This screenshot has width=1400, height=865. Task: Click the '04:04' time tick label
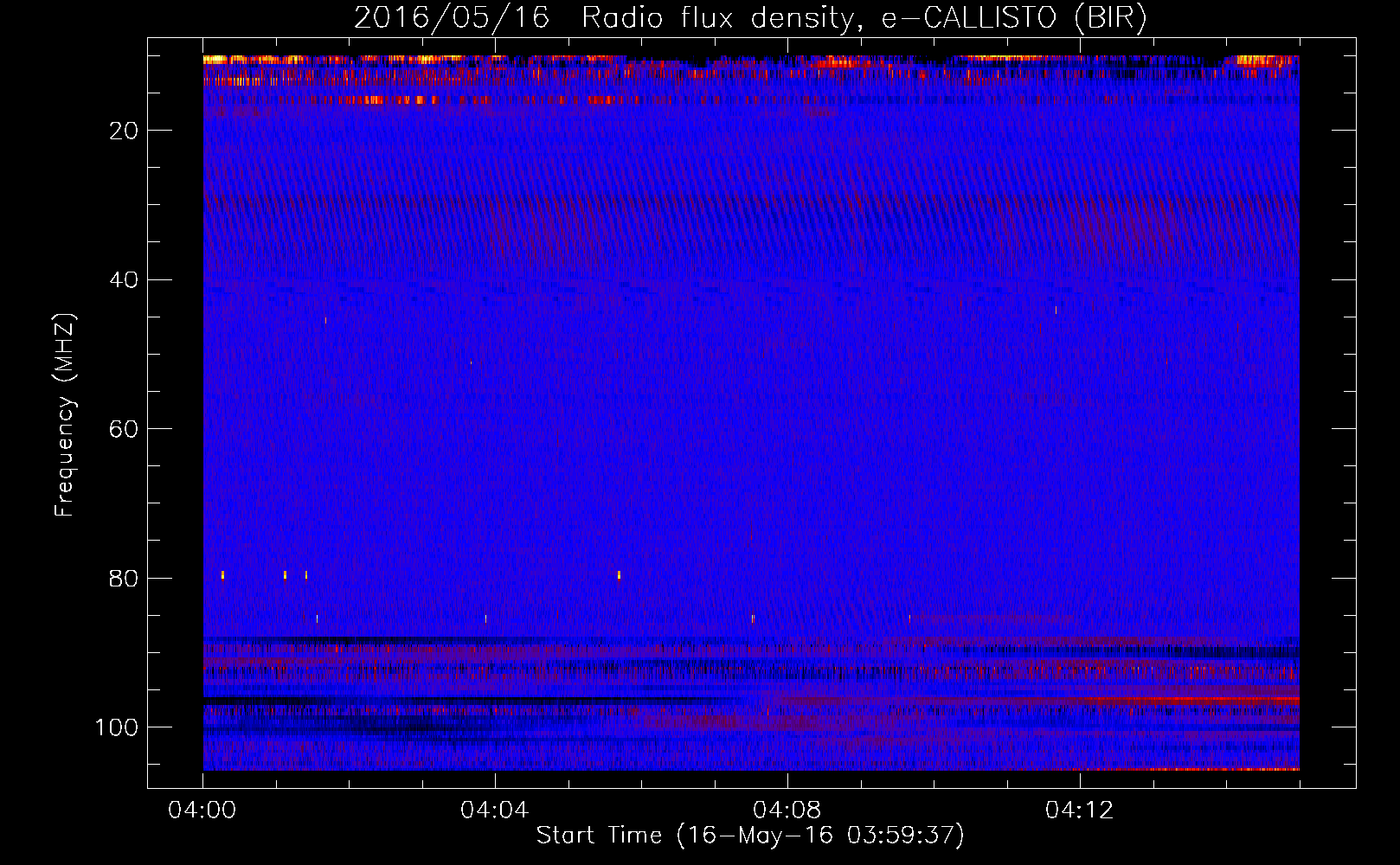495,811
